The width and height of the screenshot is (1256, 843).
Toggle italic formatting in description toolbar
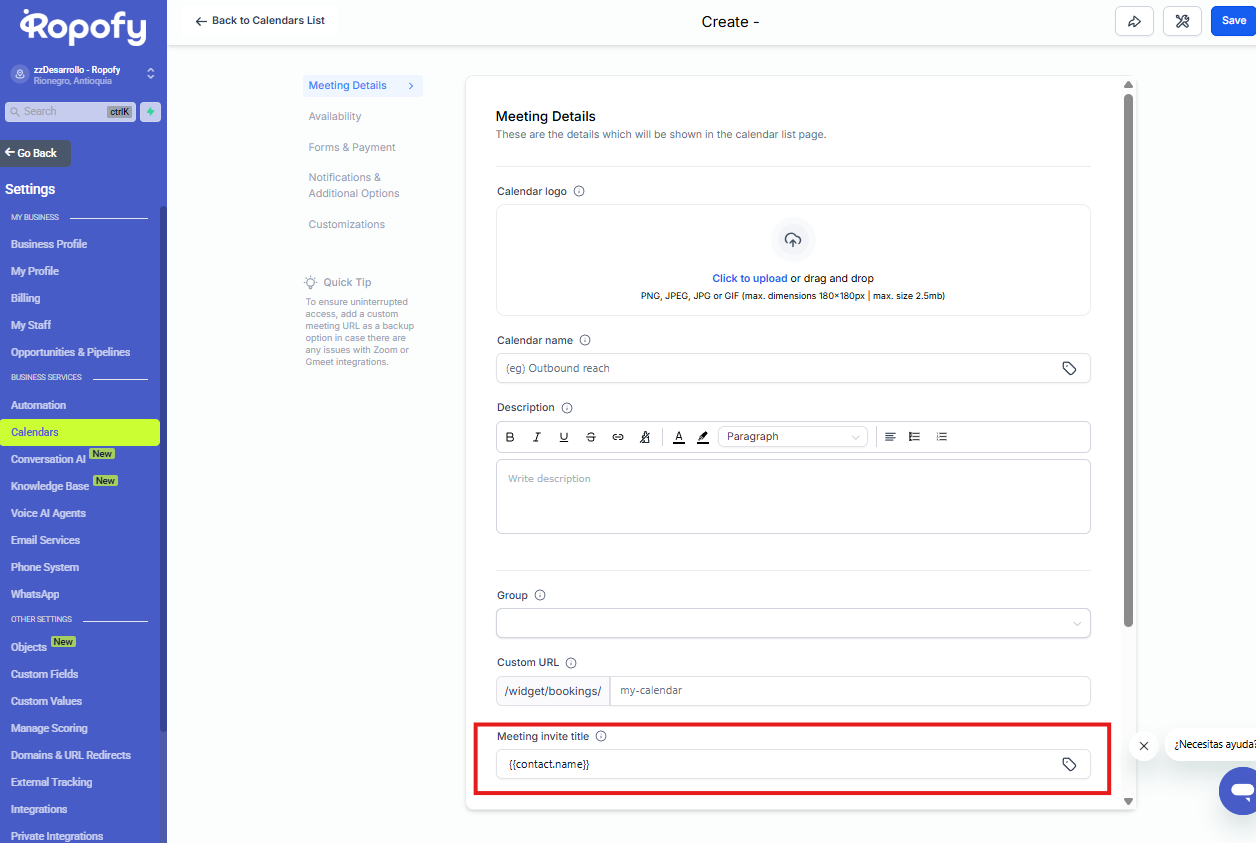[537, 437]
